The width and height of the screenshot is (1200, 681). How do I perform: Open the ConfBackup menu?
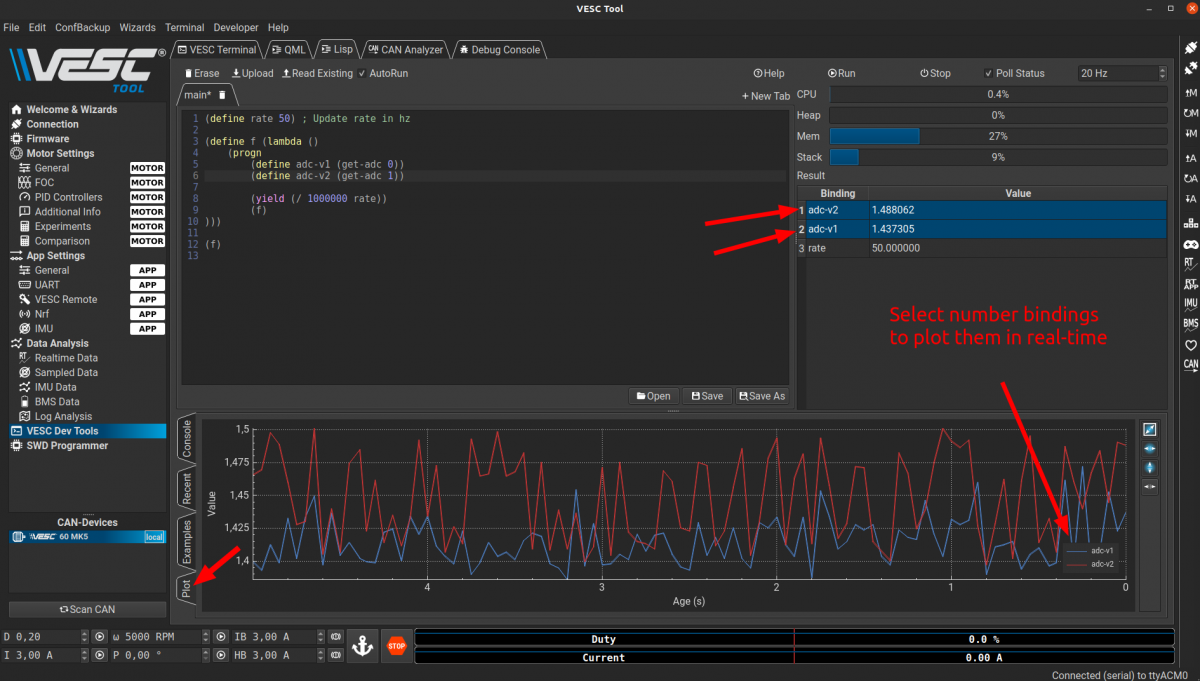pos(83,28)
